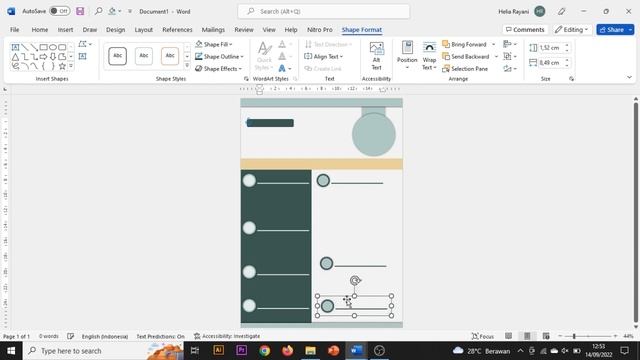Image resolution: width=640 pixels, height=360 pixels.
Task: Pick the star shape in the gallery
Action: click(x=62, y=66)
